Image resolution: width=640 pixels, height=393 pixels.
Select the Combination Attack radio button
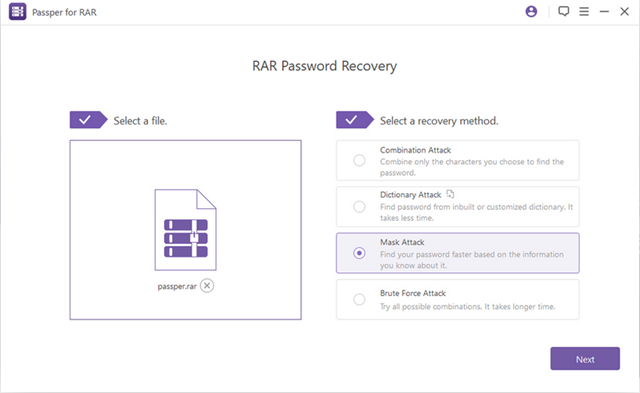point(359,160)
